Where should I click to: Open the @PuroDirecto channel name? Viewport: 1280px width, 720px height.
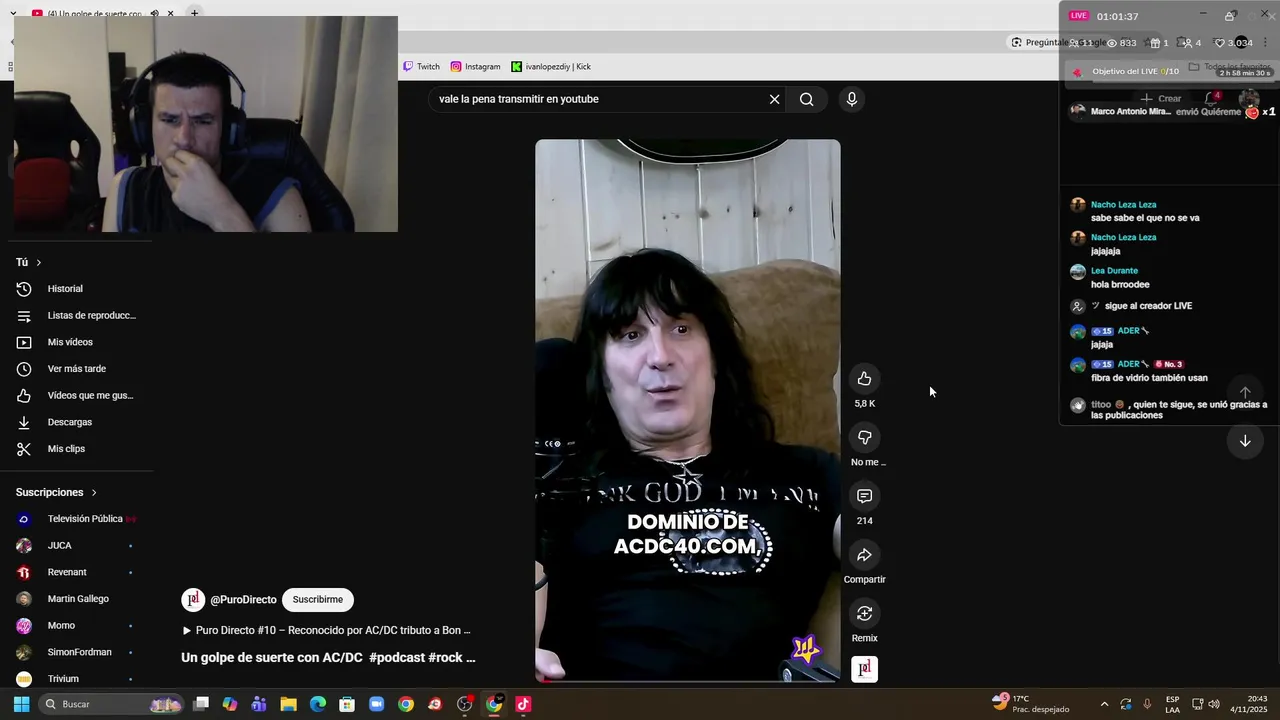click(x=243, y=600)
